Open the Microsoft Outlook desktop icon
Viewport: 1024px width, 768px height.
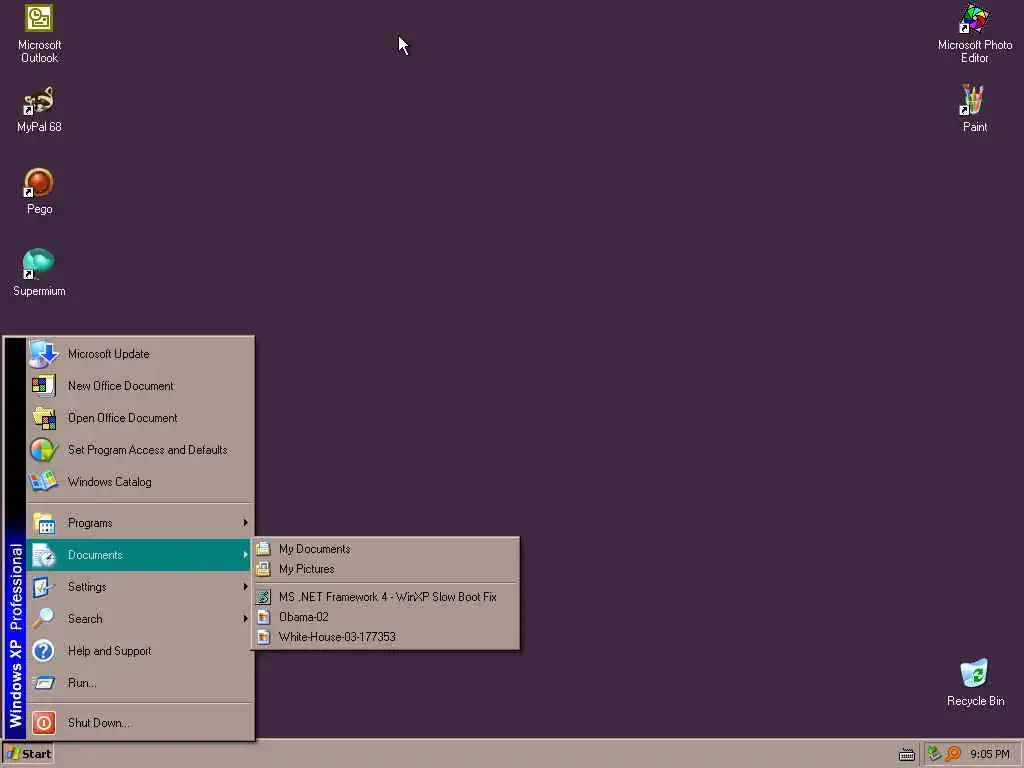pyautogui.click(x=39, y=34)
